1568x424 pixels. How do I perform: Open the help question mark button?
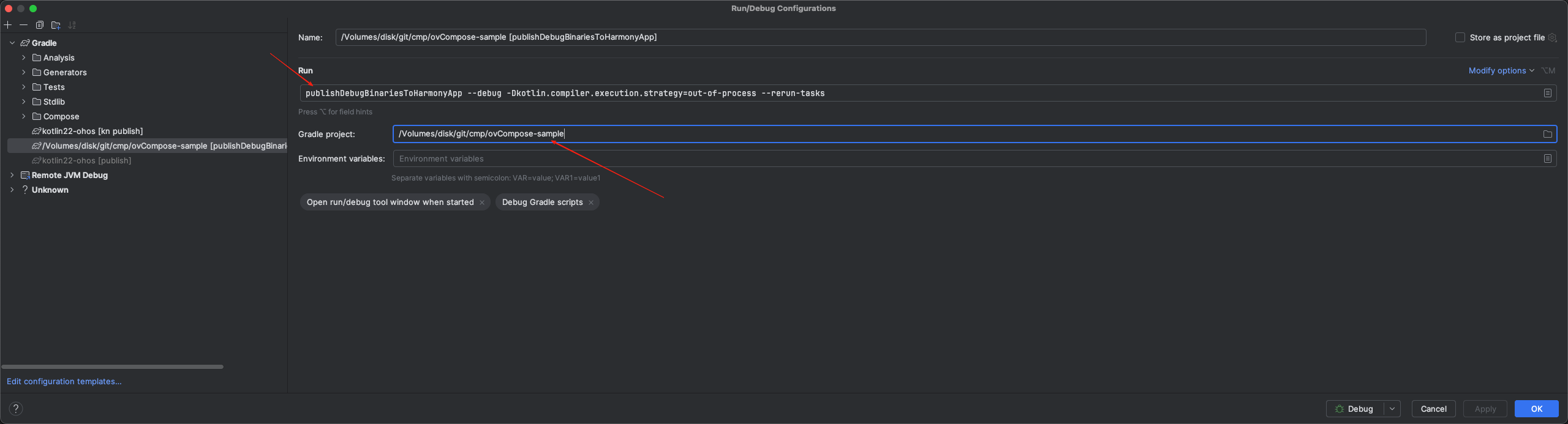pos(16,409)
